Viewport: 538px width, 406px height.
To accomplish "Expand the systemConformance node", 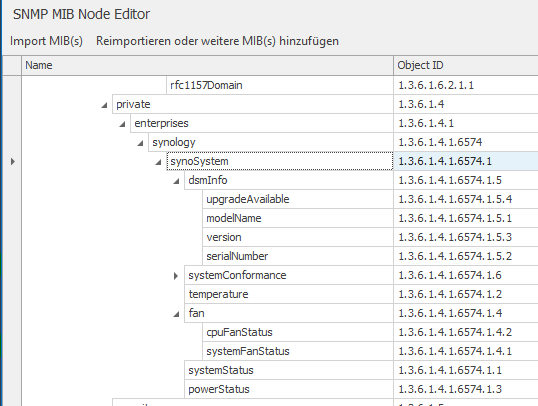I will pos(176,276).
